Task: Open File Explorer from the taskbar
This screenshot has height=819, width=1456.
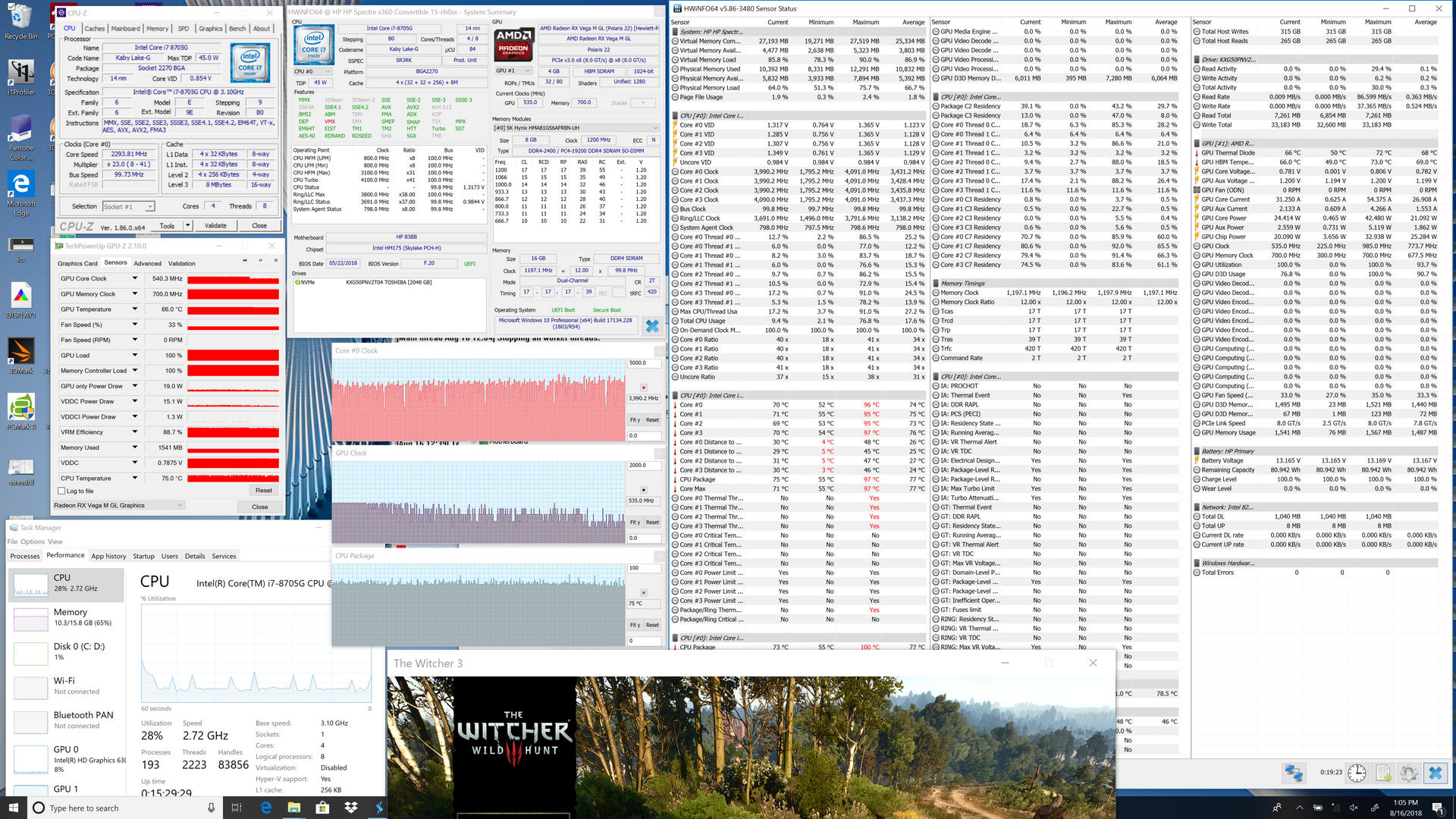Action: tap(294, 808)
